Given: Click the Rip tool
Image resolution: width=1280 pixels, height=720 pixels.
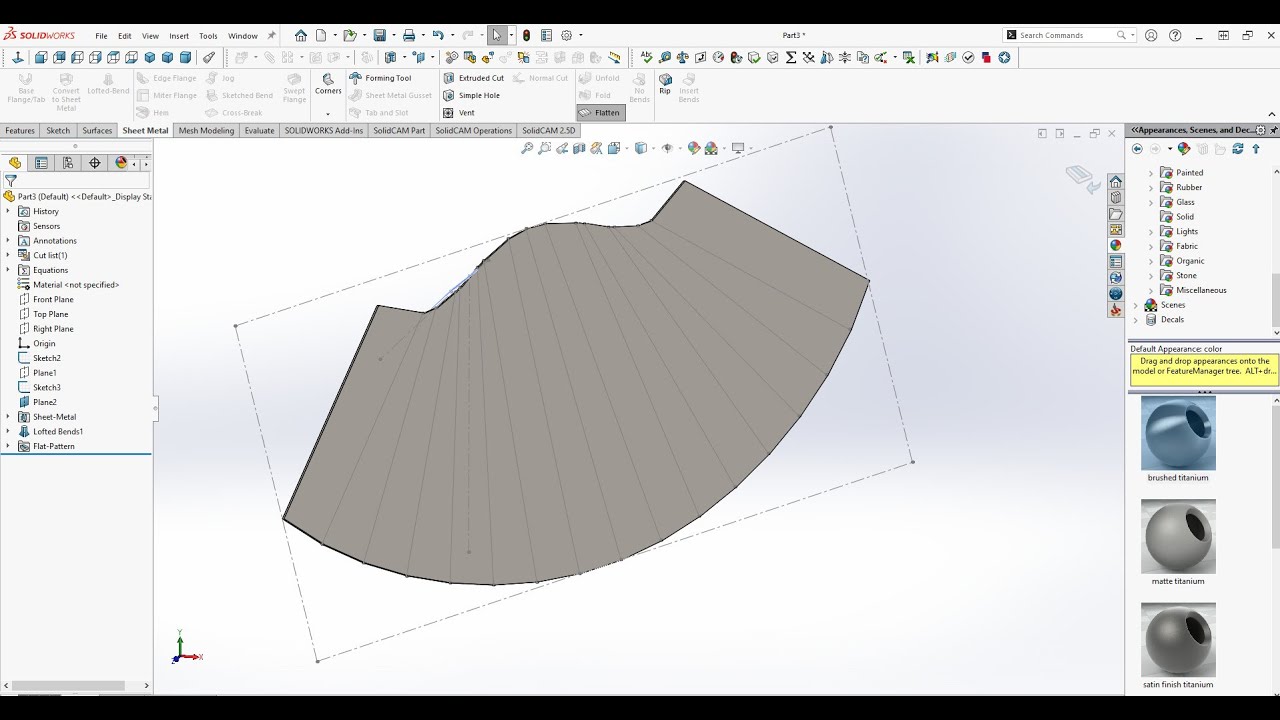Looking at the screenshot, I should pyautogui.click(x=665, y=84).
